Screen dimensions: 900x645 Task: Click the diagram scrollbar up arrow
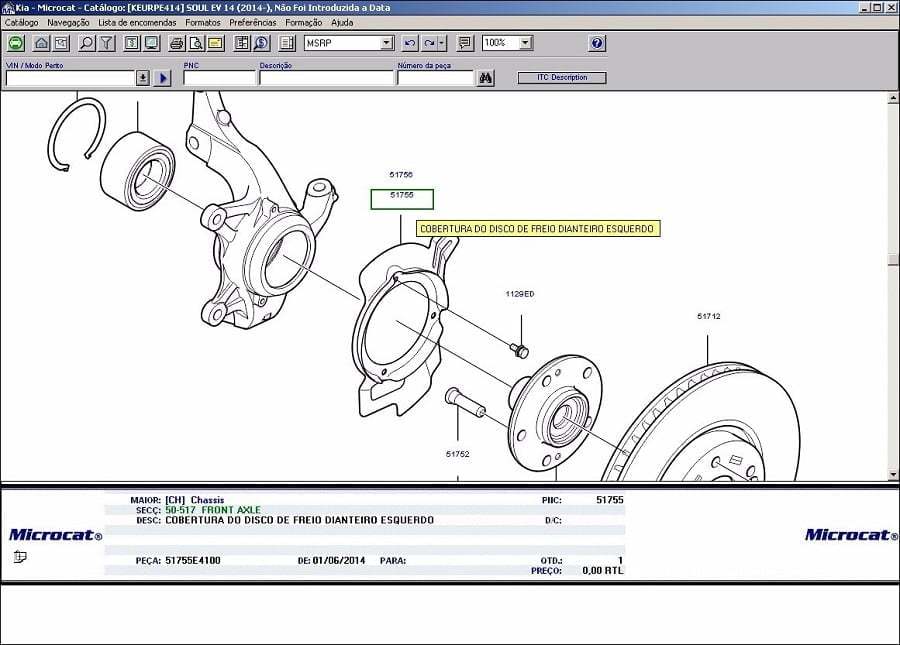[x=893, y=99]
